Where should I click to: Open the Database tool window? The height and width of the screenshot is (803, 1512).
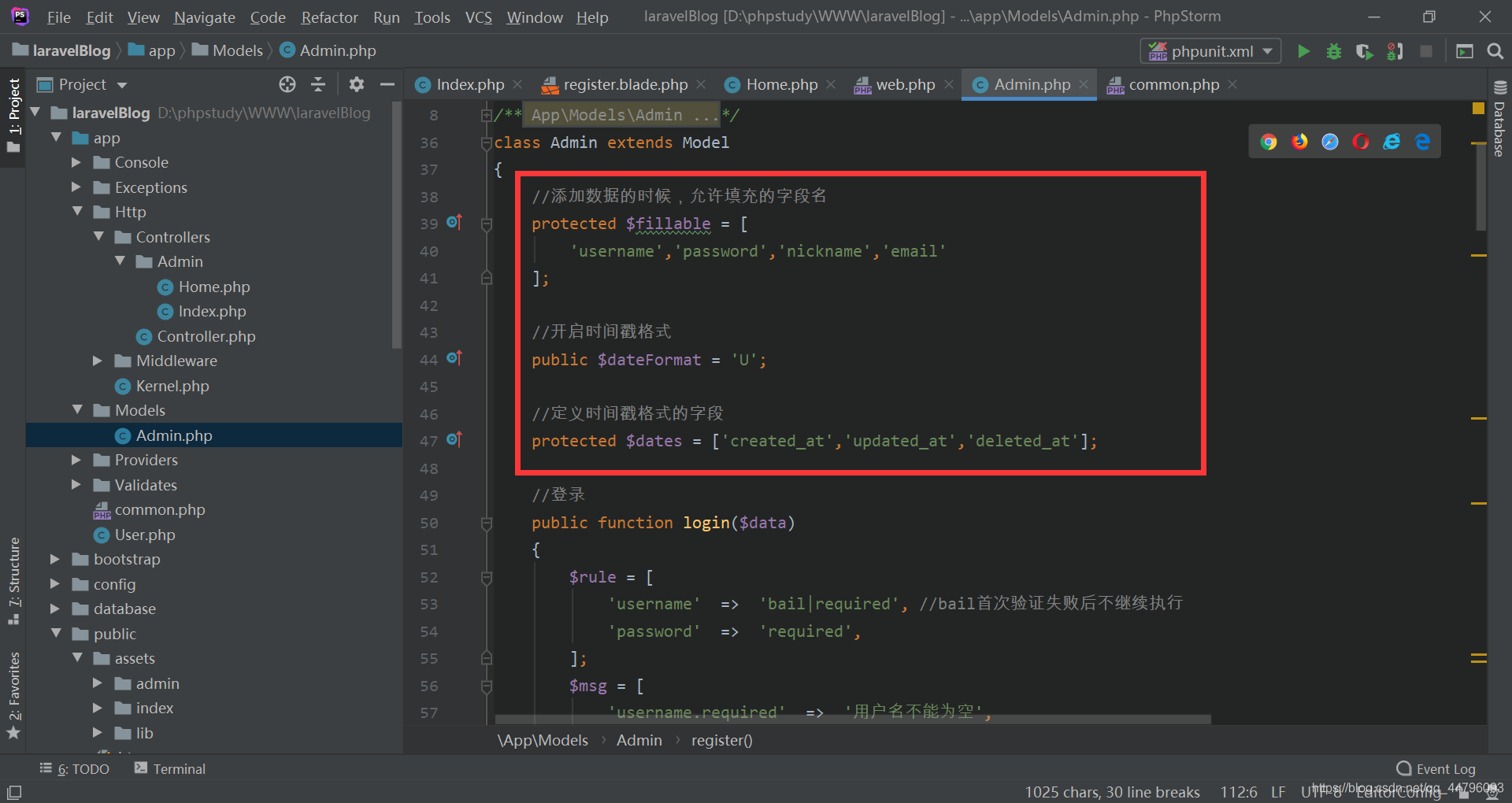(x=1499, y=119)
